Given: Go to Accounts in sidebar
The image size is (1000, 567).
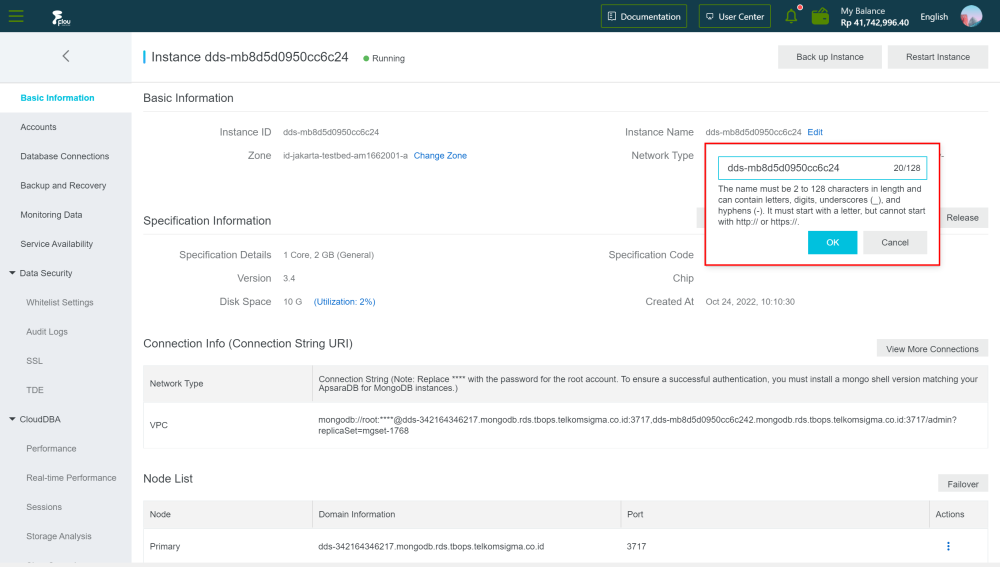Looking at the screenshot, I should click(38, 127).
